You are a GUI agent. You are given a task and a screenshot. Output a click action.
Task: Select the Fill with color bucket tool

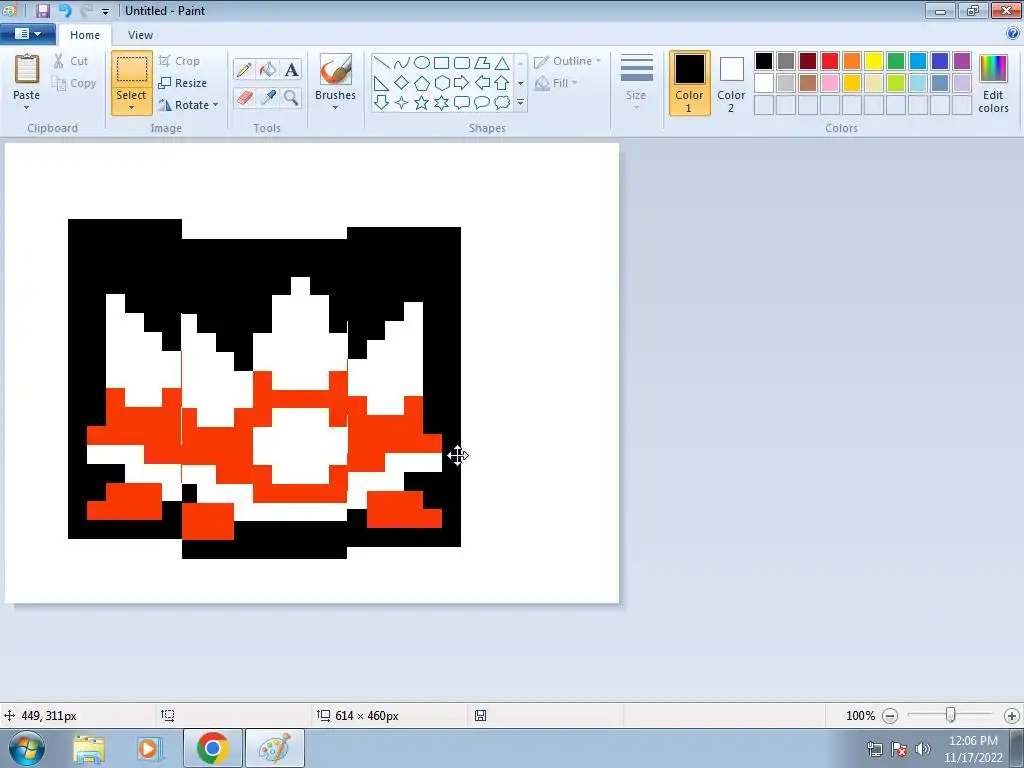(x=268, y=69)
